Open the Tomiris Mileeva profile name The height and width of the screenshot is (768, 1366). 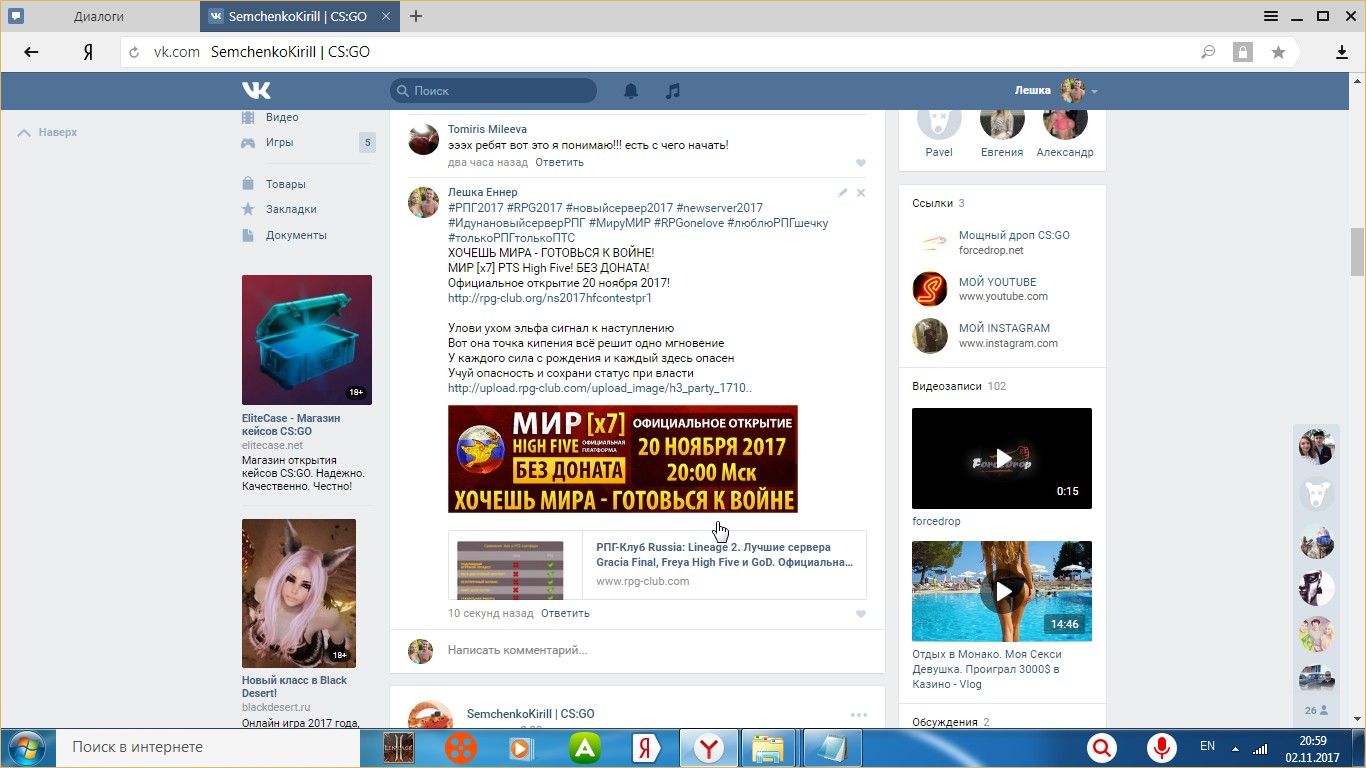point(487,129)
